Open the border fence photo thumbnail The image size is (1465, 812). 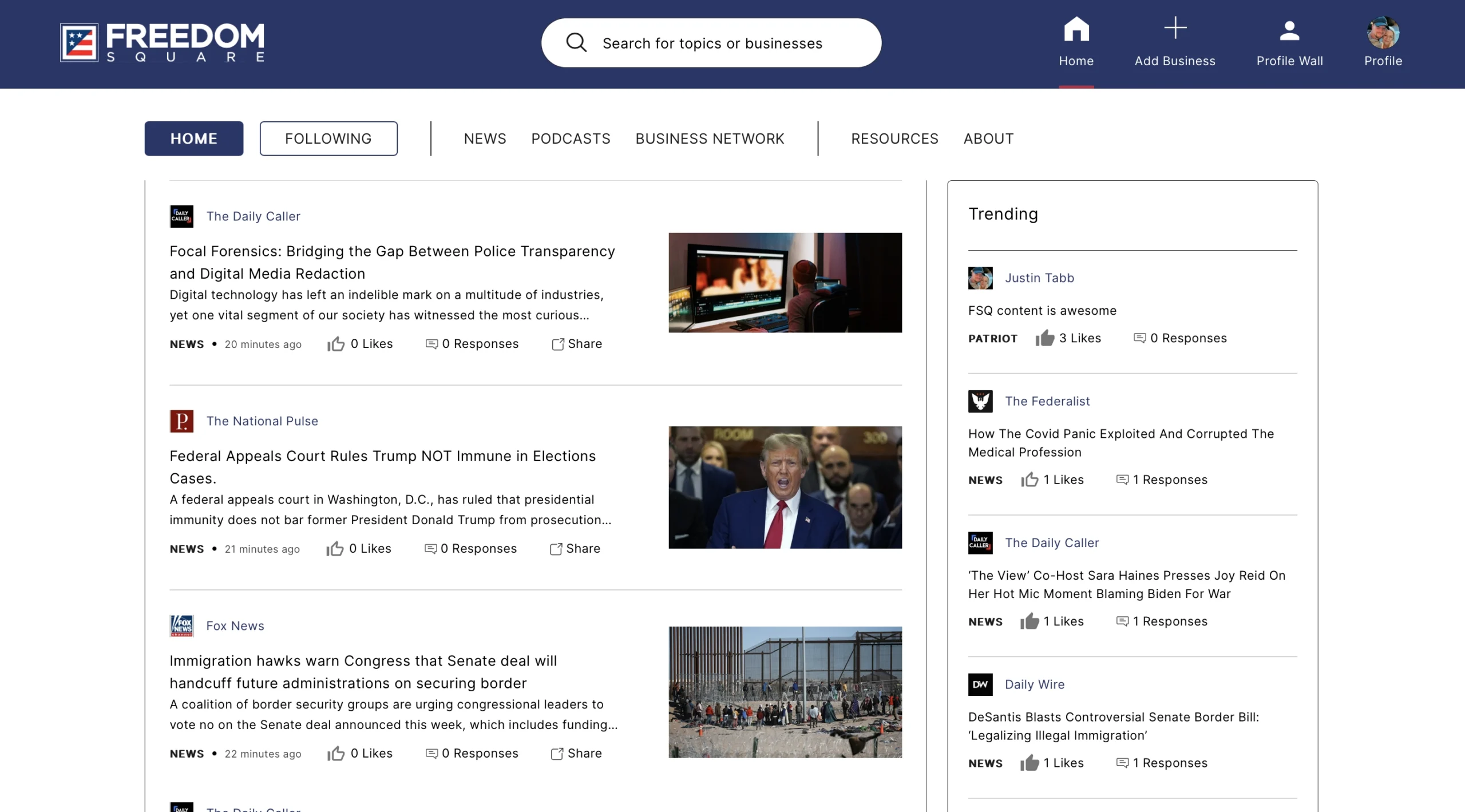tap(785, 692)
